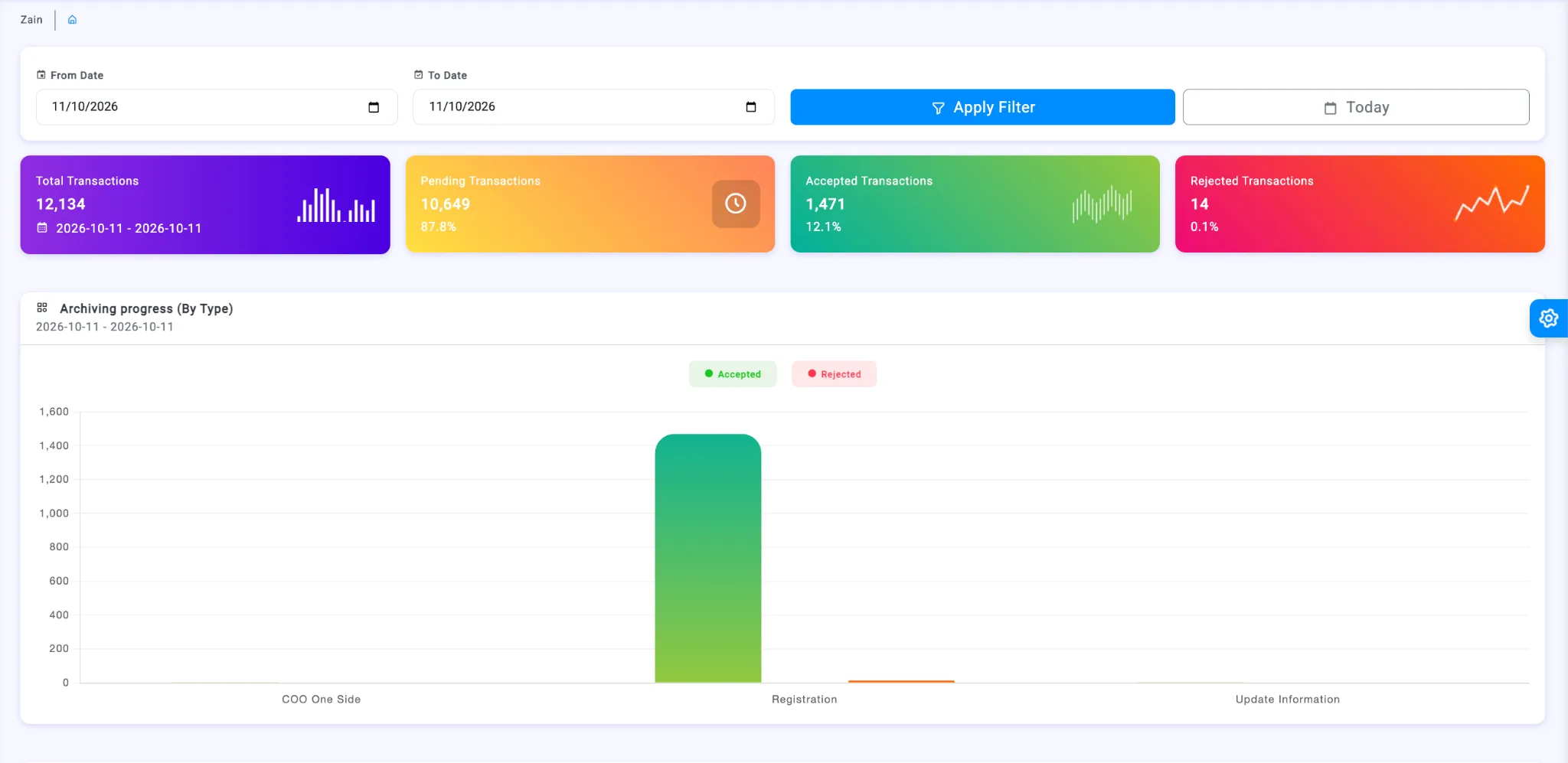Click the 0.1% rejected percentage
The width and height of the screenshot is (1568, 763).
[x=1204, y=227]
